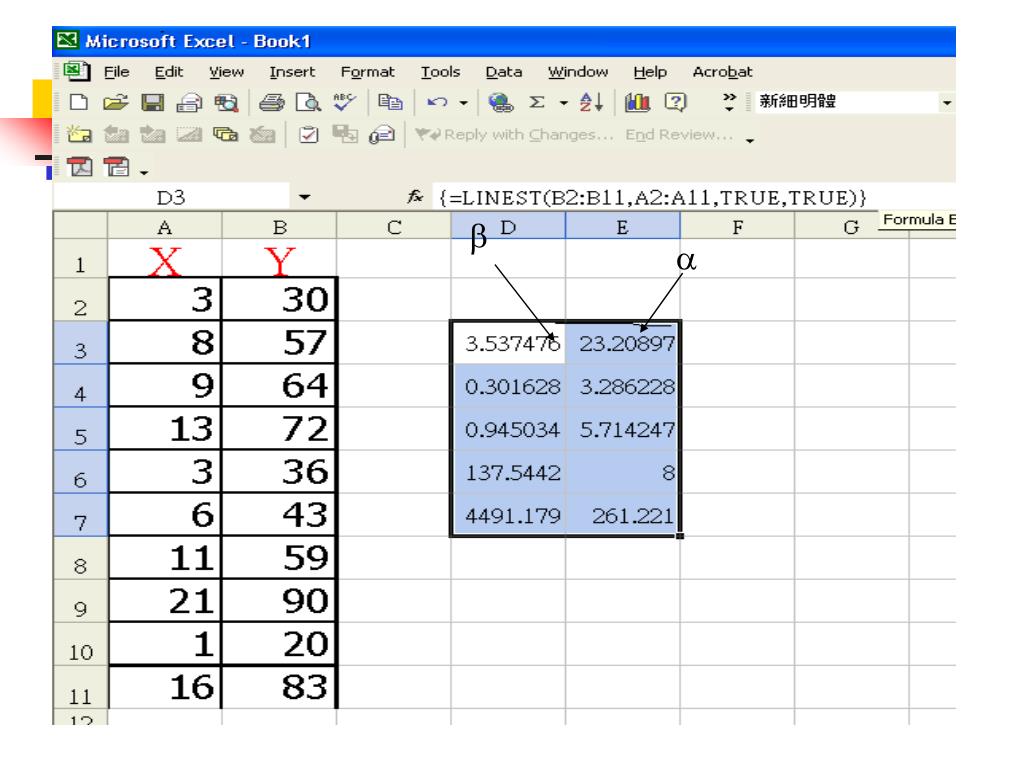Click the Sort Ascending icon
Viewport: 1024px width, 768px height.
click(591, 103)
